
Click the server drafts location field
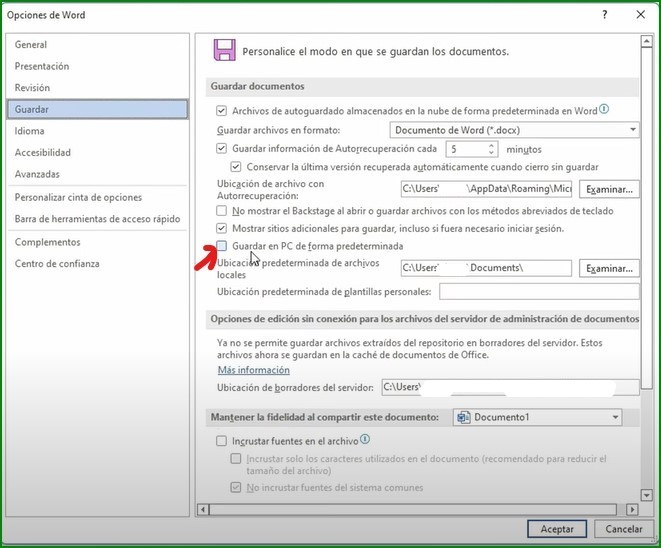[x=511, y=387]
